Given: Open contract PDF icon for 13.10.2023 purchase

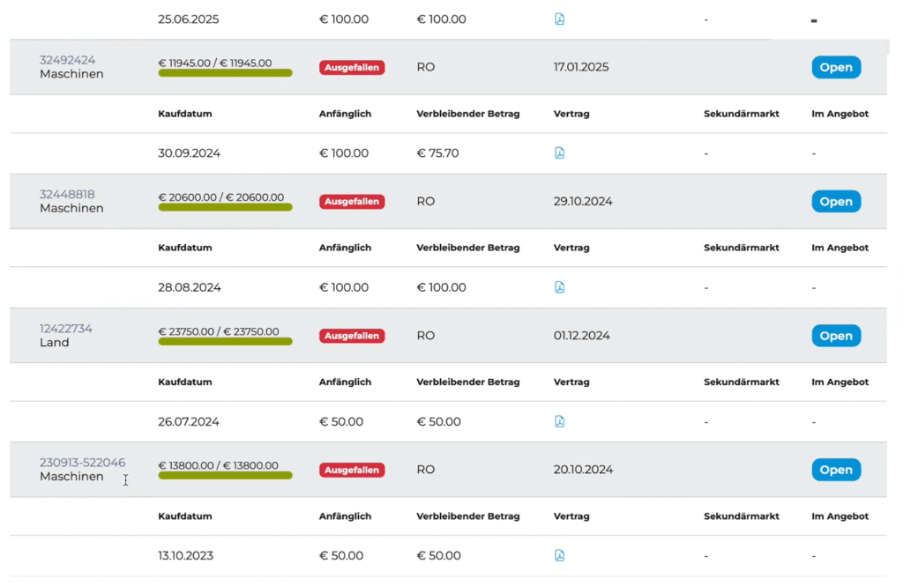Looking at the screenshot, I should pyautogui.click(x=559, y=555).
